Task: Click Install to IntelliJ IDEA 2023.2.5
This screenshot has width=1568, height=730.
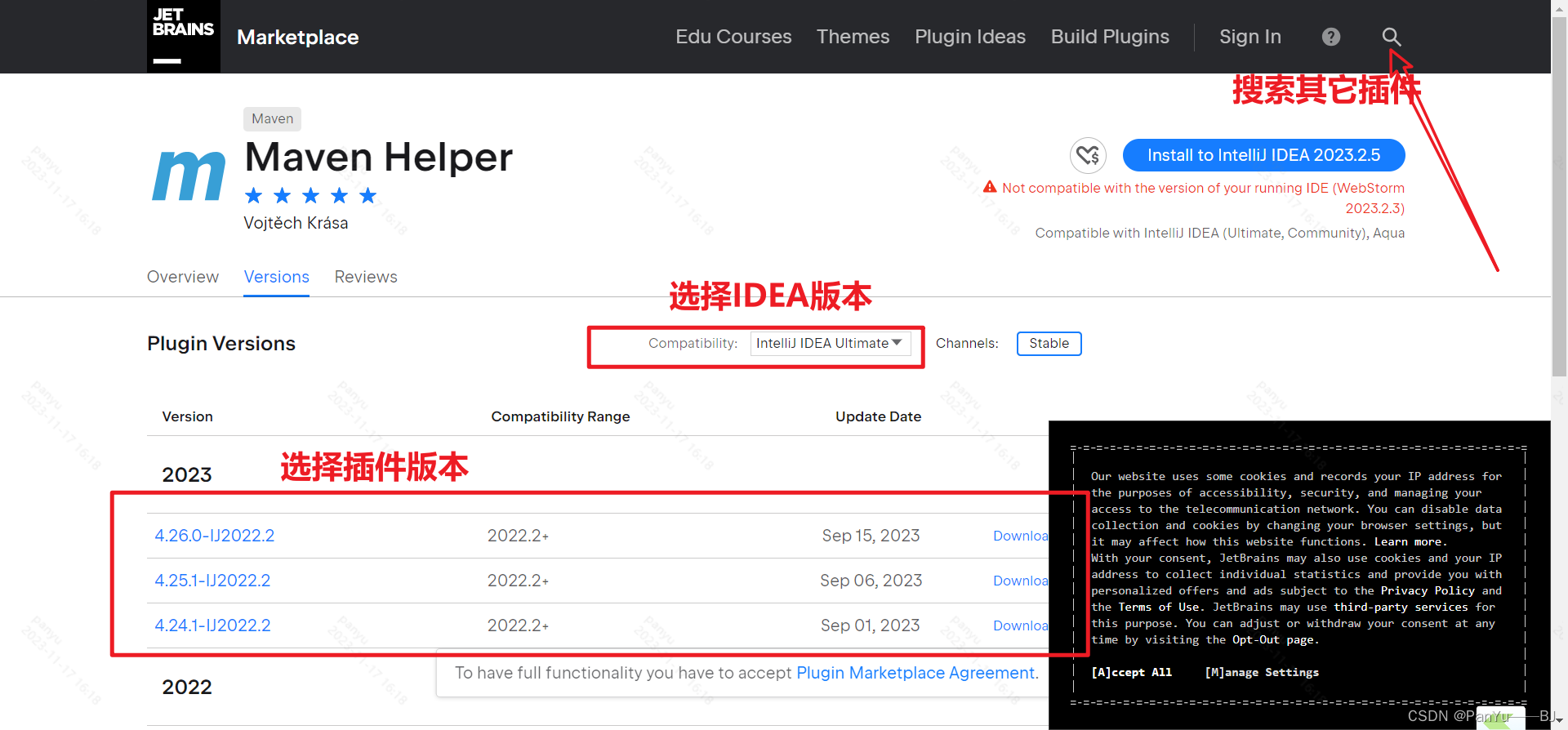Action: point(1263,155)
